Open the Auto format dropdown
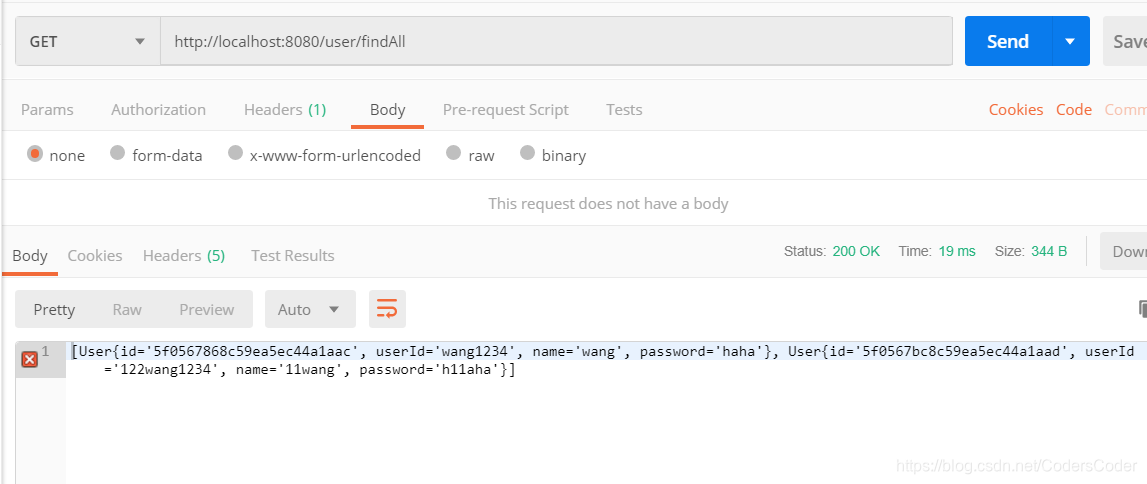This screenshot has height=484, width=1147. [x=309, y=309]
